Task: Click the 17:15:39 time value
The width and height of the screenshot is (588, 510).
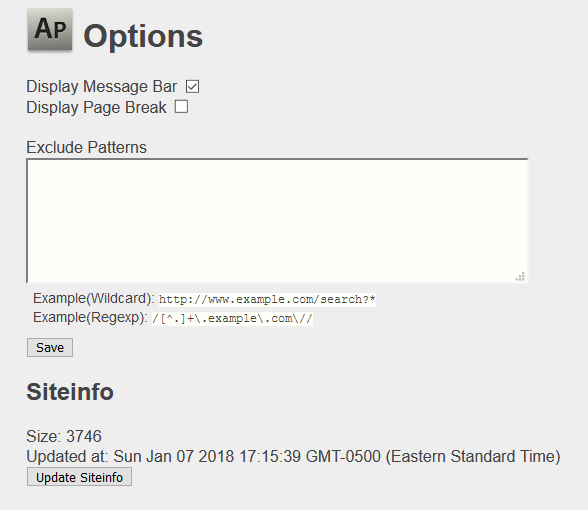Action: pyautogui.click(x=270, y=456)
